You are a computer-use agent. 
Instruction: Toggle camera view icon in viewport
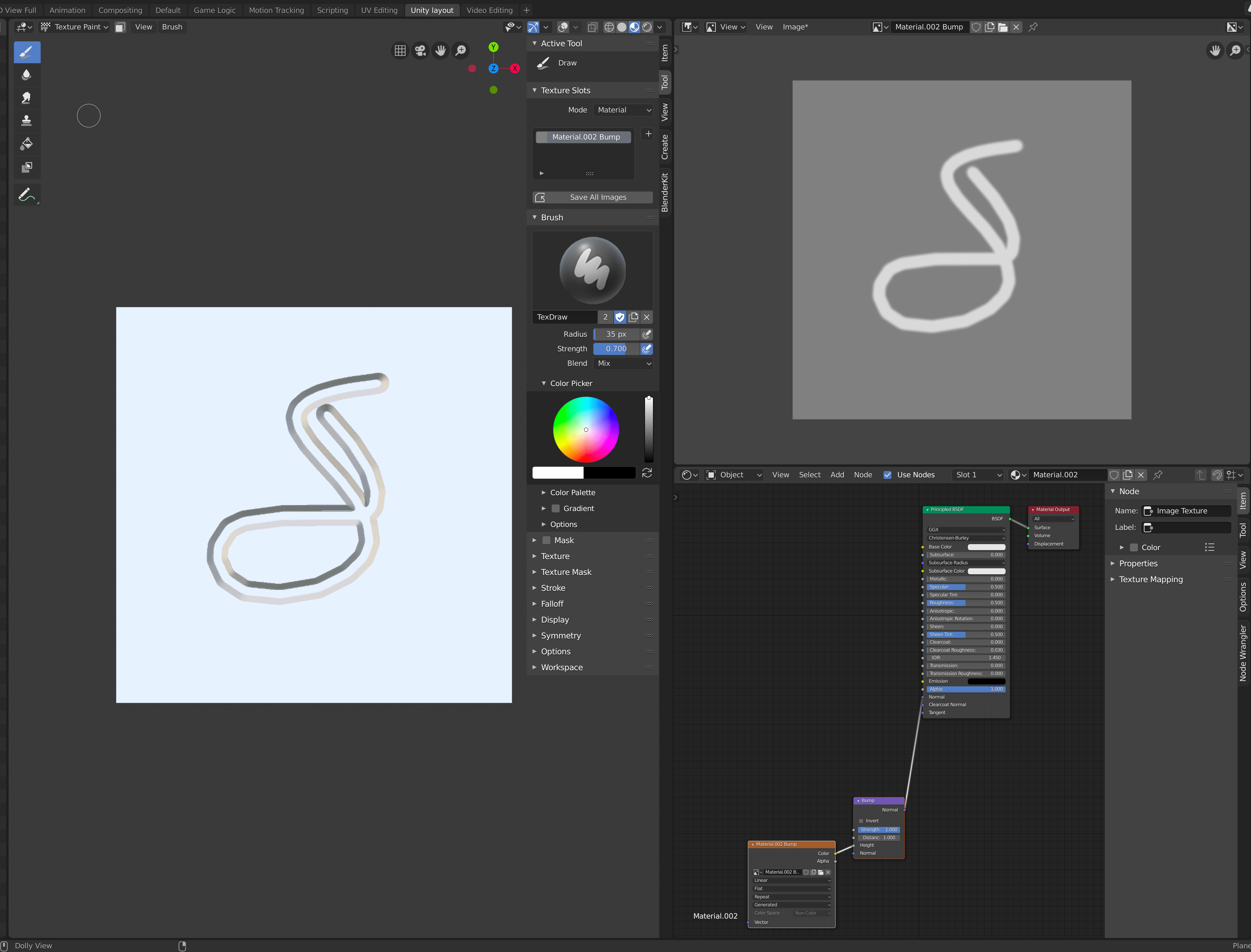click(420, 51)
